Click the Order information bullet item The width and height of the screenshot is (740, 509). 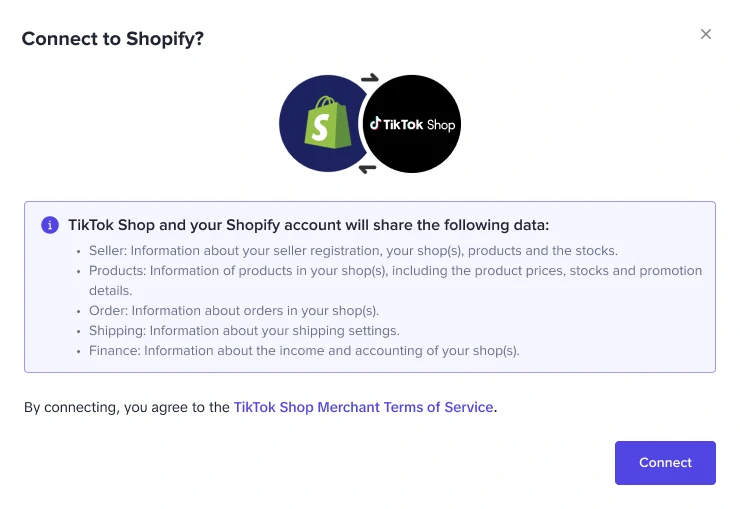pyautogui.click(x=233, y=310)
